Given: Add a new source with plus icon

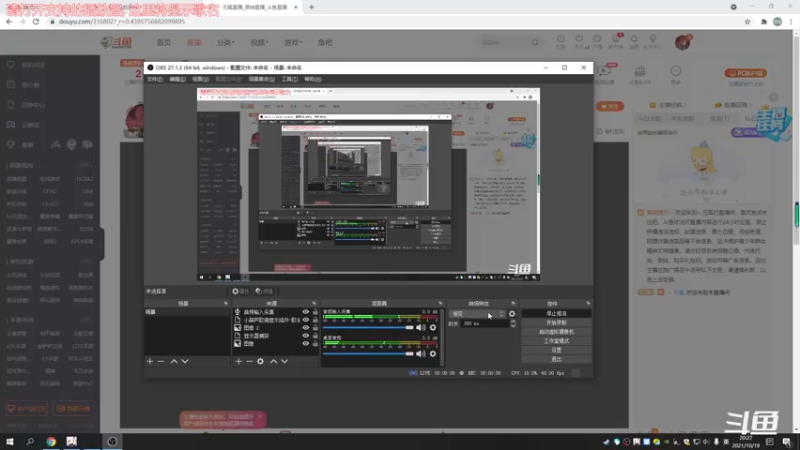Looking at the screenshot, I should 238,361.
